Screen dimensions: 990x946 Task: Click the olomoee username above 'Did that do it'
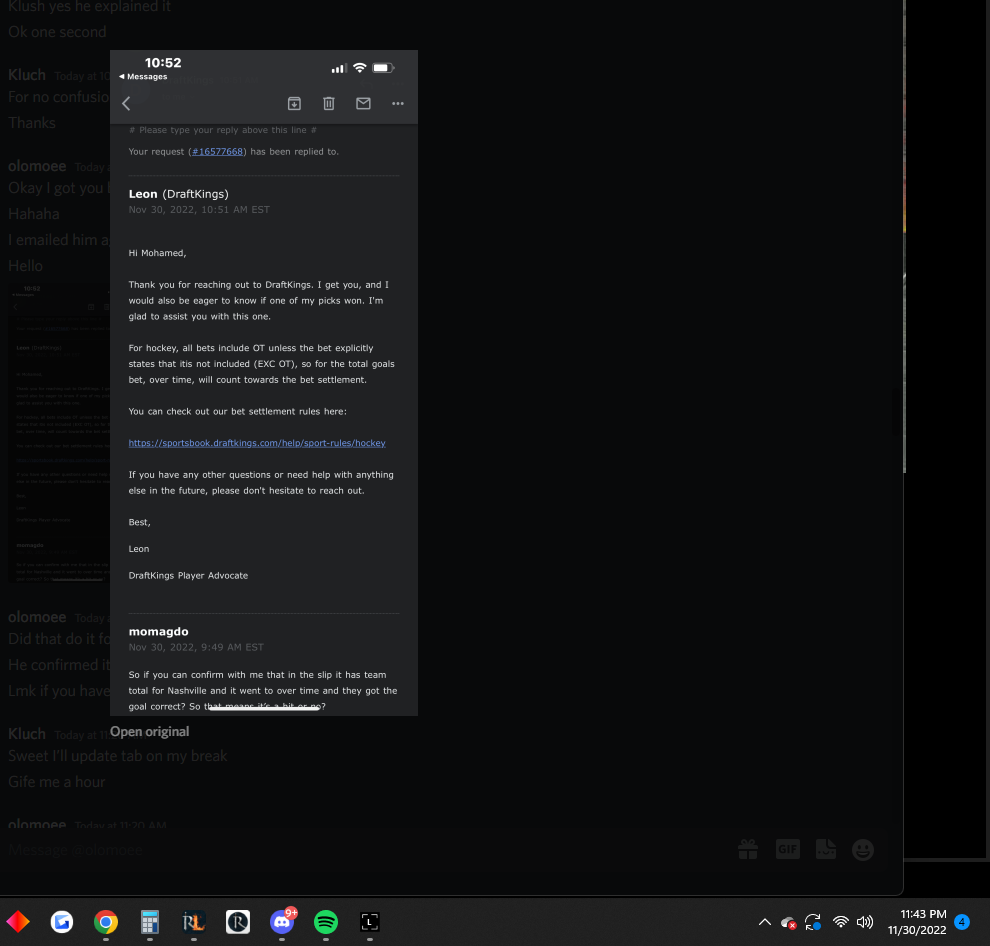coord(37,617)
